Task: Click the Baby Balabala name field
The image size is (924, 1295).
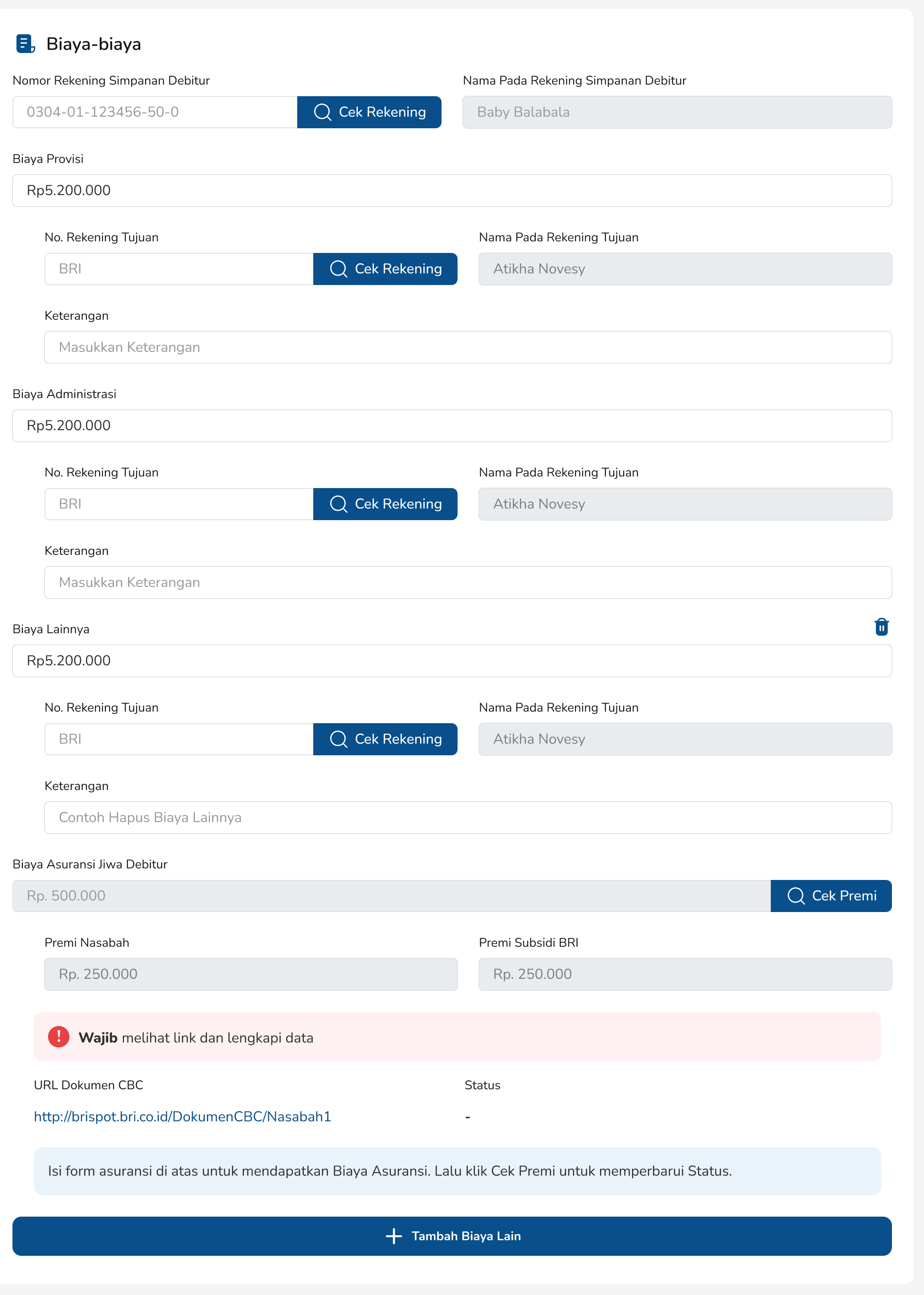Action: pyautogui.click(x=677, y=112)
